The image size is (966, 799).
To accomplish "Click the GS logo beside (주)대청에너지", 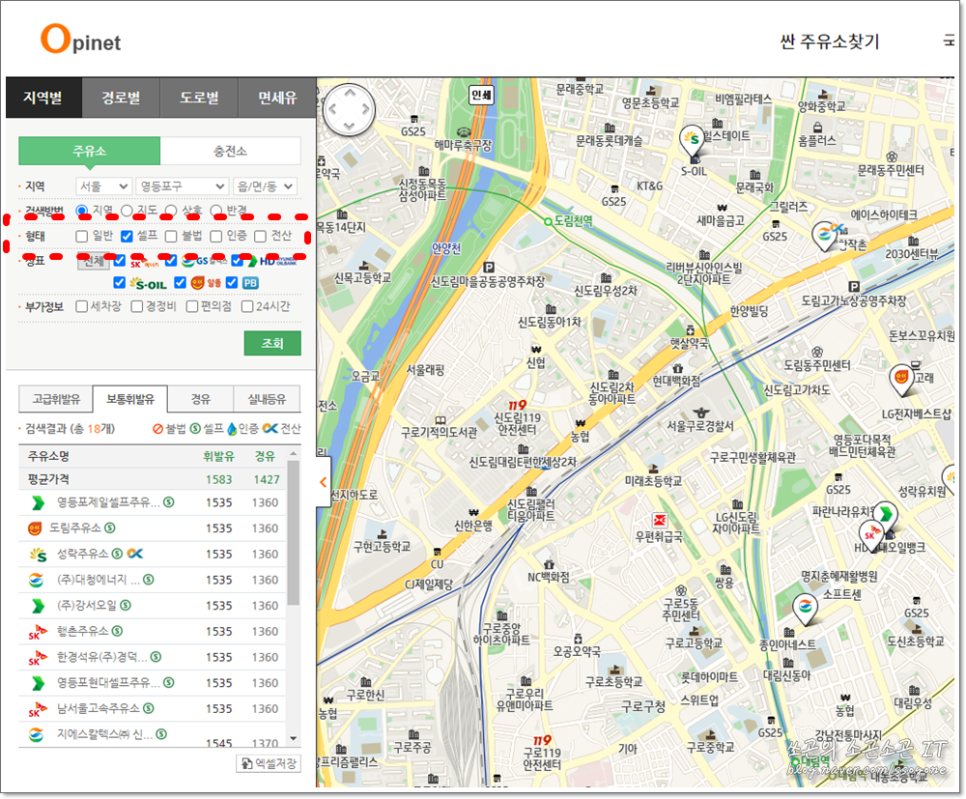I will pos(36,580).
